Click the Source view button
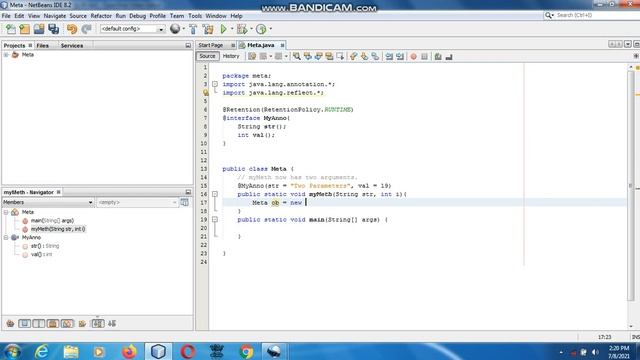 [207, 56]
